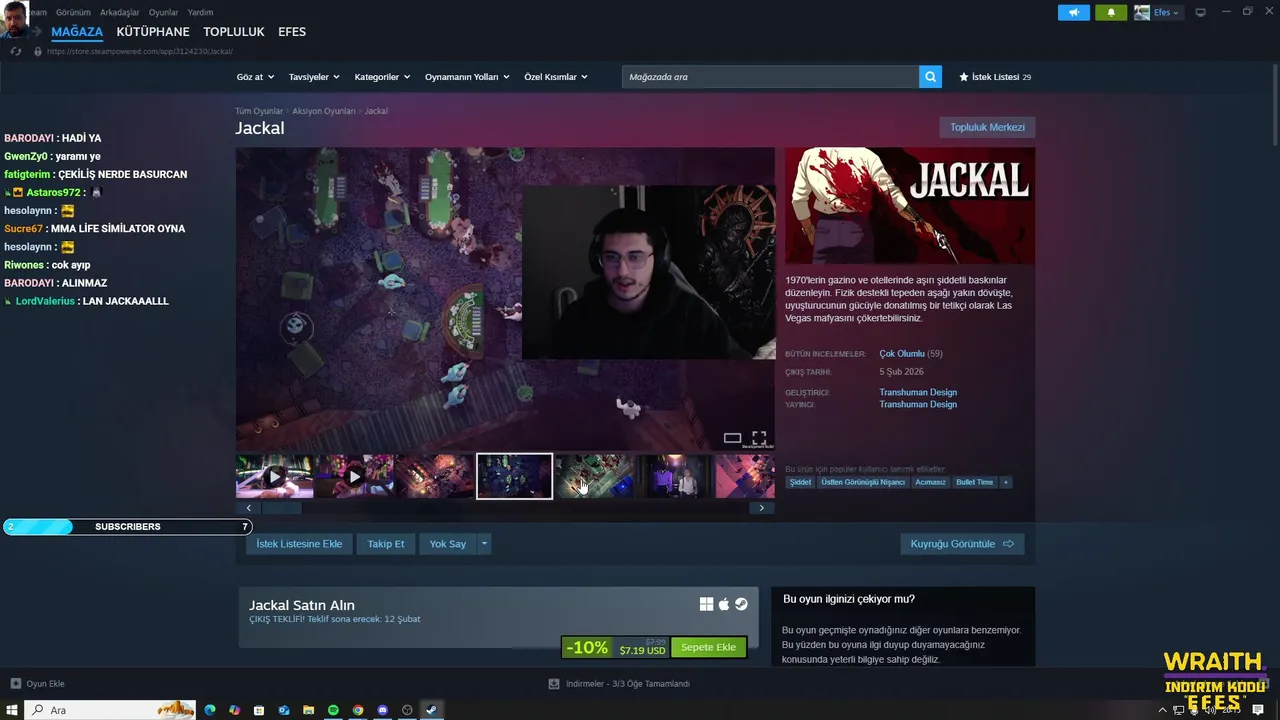Click the Takip Et button

pos(386,544)
